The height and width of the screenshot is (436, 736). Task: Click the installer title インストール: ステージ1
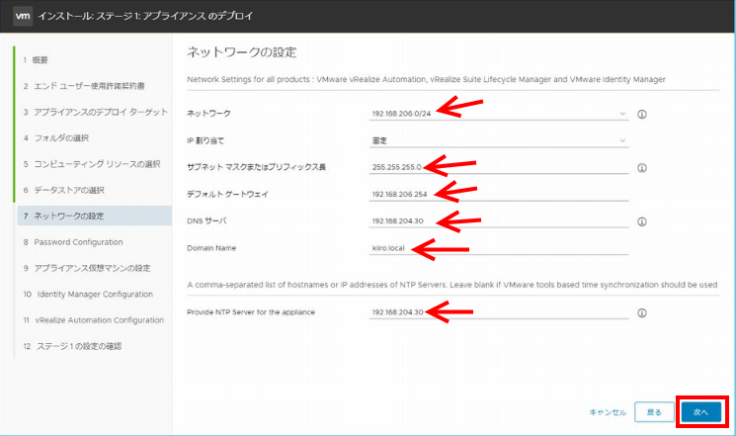[x=146, y=16]
